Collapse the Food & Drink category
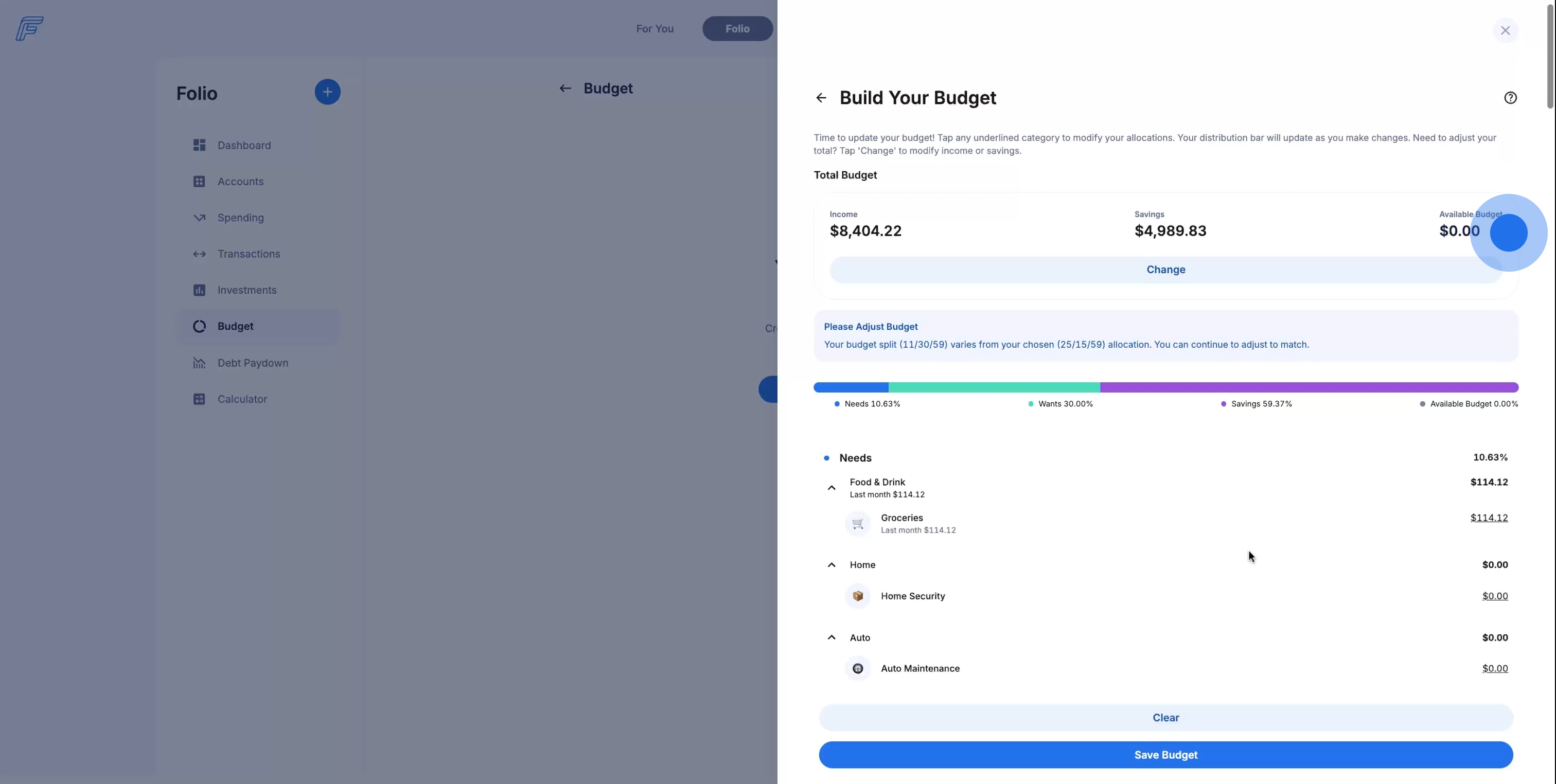This screenshot has height=784, width=1556. (x=831, y=488)
